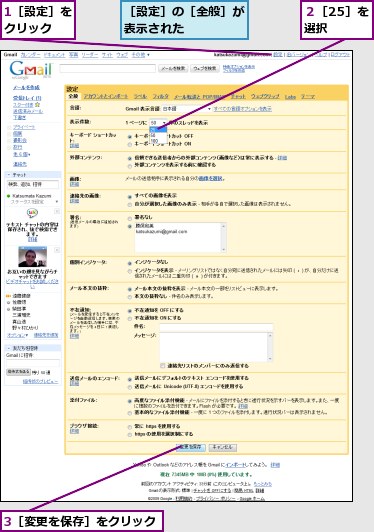Click the gray label square beside プライベート
Image resolution: width=374 pixels, height=532 pixels.
click(9, 128)
